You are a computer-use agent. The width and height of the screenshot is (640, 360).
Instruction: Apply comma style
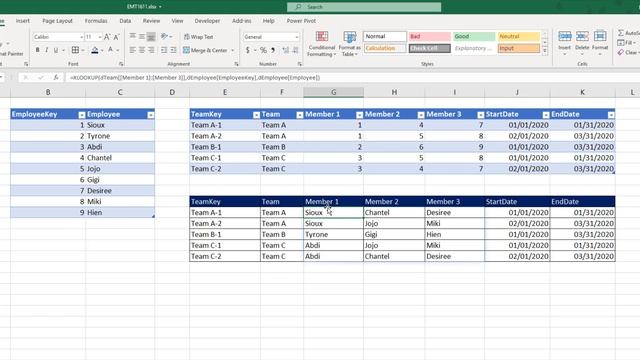tap(273, 50)
